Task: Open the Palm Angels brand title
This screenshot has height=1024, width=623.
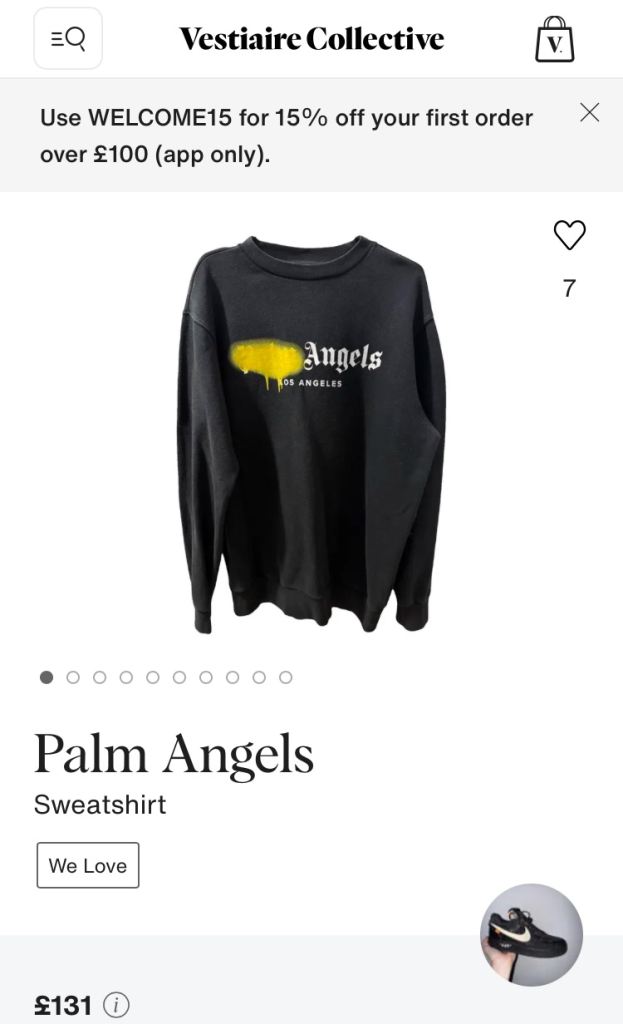Action: [x=174, y=754]
